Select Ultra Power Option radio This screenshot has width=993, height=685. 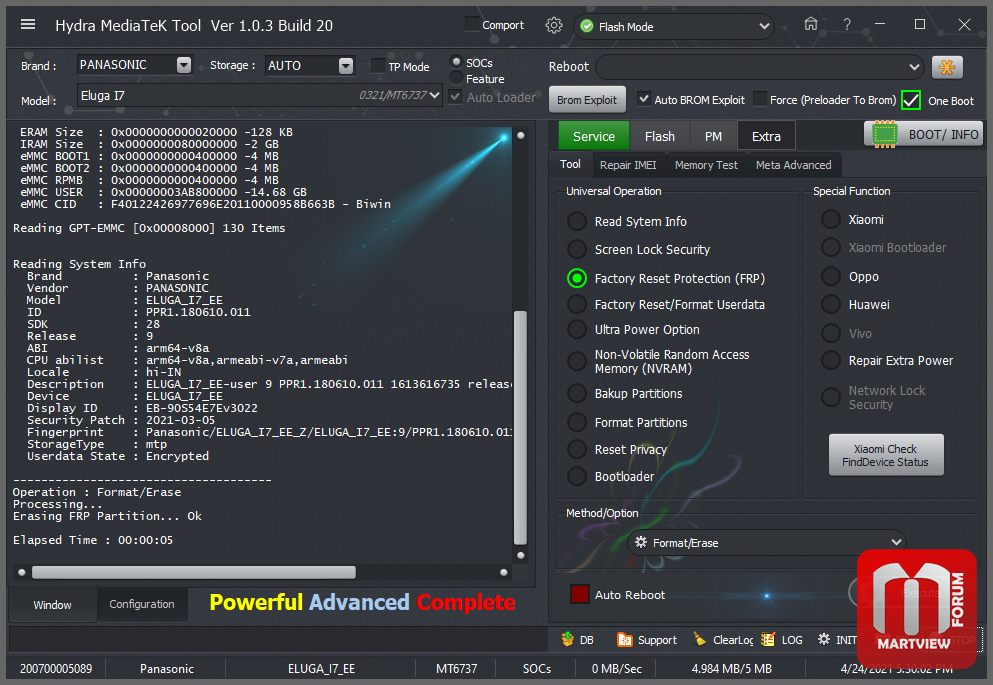coord(576,329)
